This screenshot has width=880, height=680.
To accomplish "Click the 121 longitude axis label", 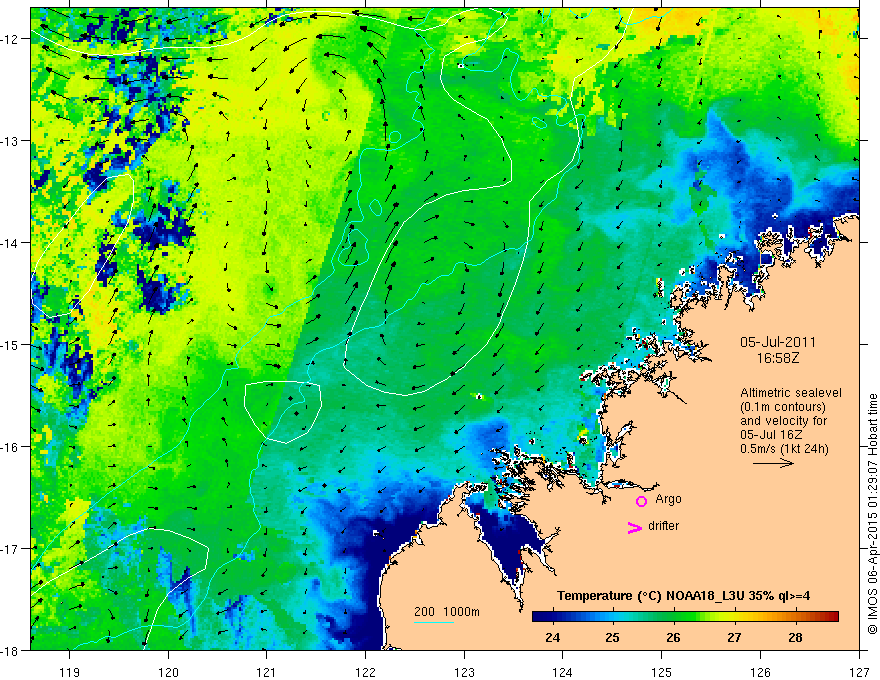I will click(267, 672).
